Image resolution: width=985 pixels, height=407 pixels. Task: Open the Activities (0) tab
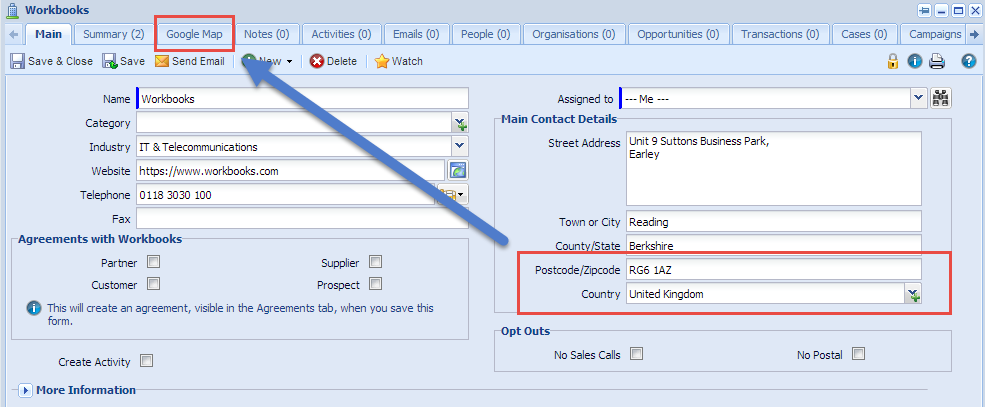point(341,35)
